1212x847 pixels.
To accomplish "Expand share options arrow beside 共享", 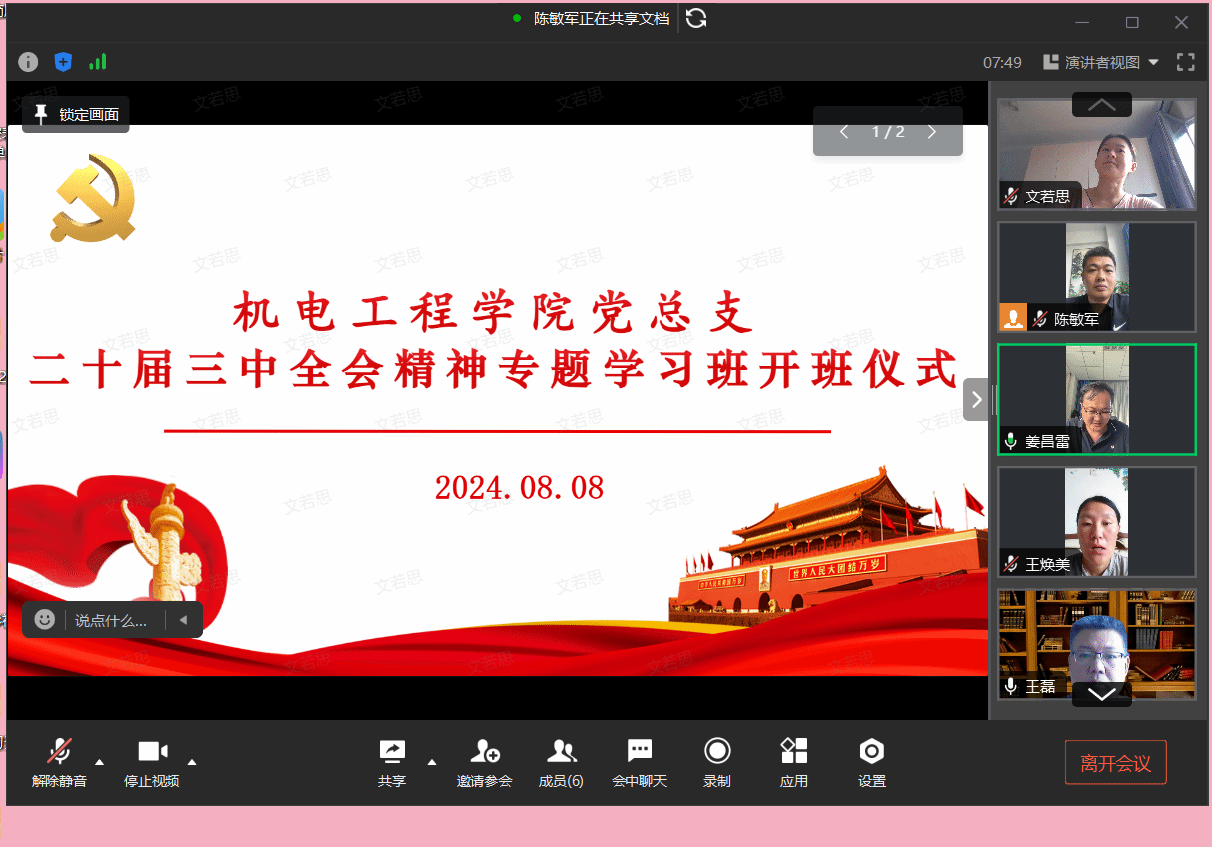I will pyautogui.click(x=432, y=761).
